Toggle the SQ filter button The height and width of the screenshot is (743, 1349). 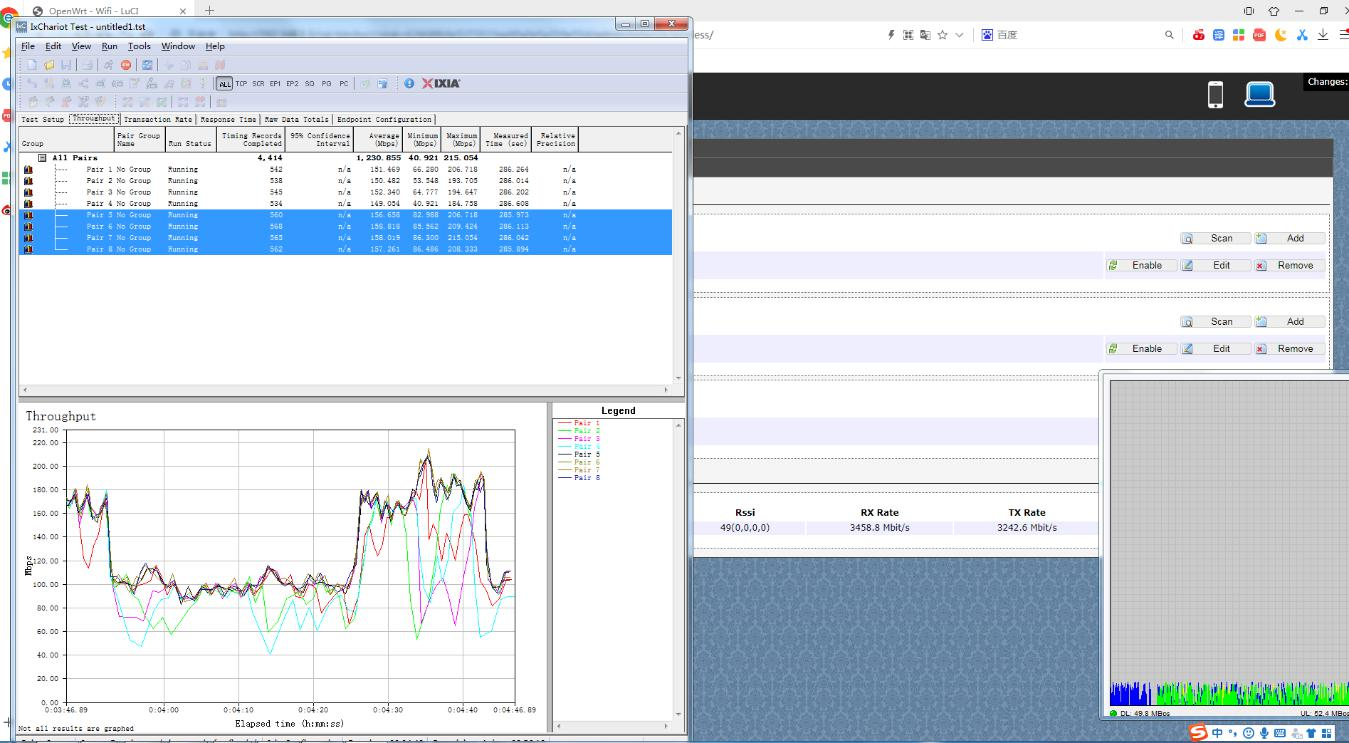[310, 84]
